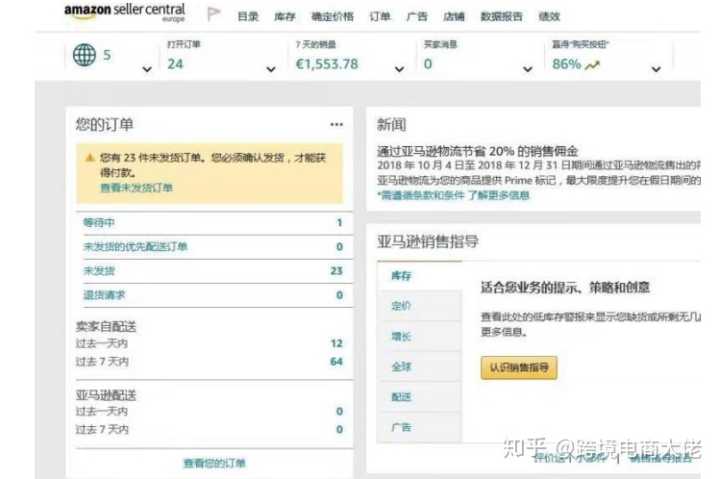
Task: Select the 定价 tab in sales coaching
Action: [401, 306]
